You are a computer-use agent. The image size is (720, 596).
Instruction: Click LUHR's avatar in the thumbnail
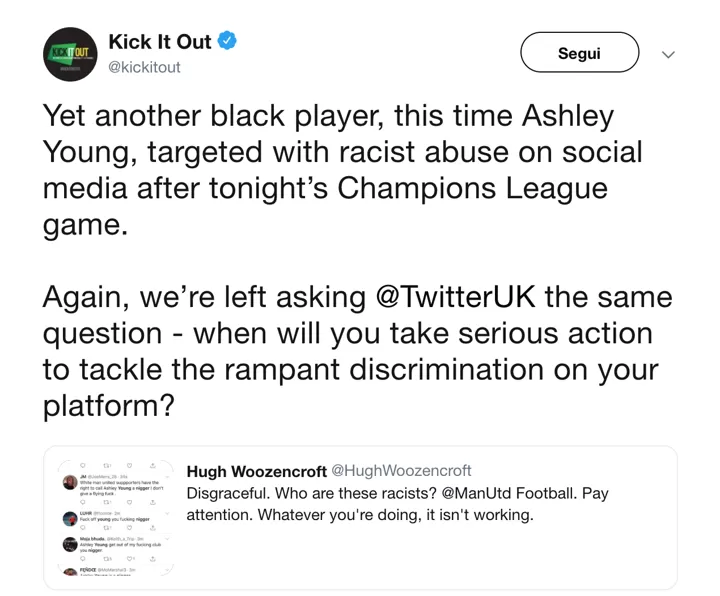click(x=70, y=519)
